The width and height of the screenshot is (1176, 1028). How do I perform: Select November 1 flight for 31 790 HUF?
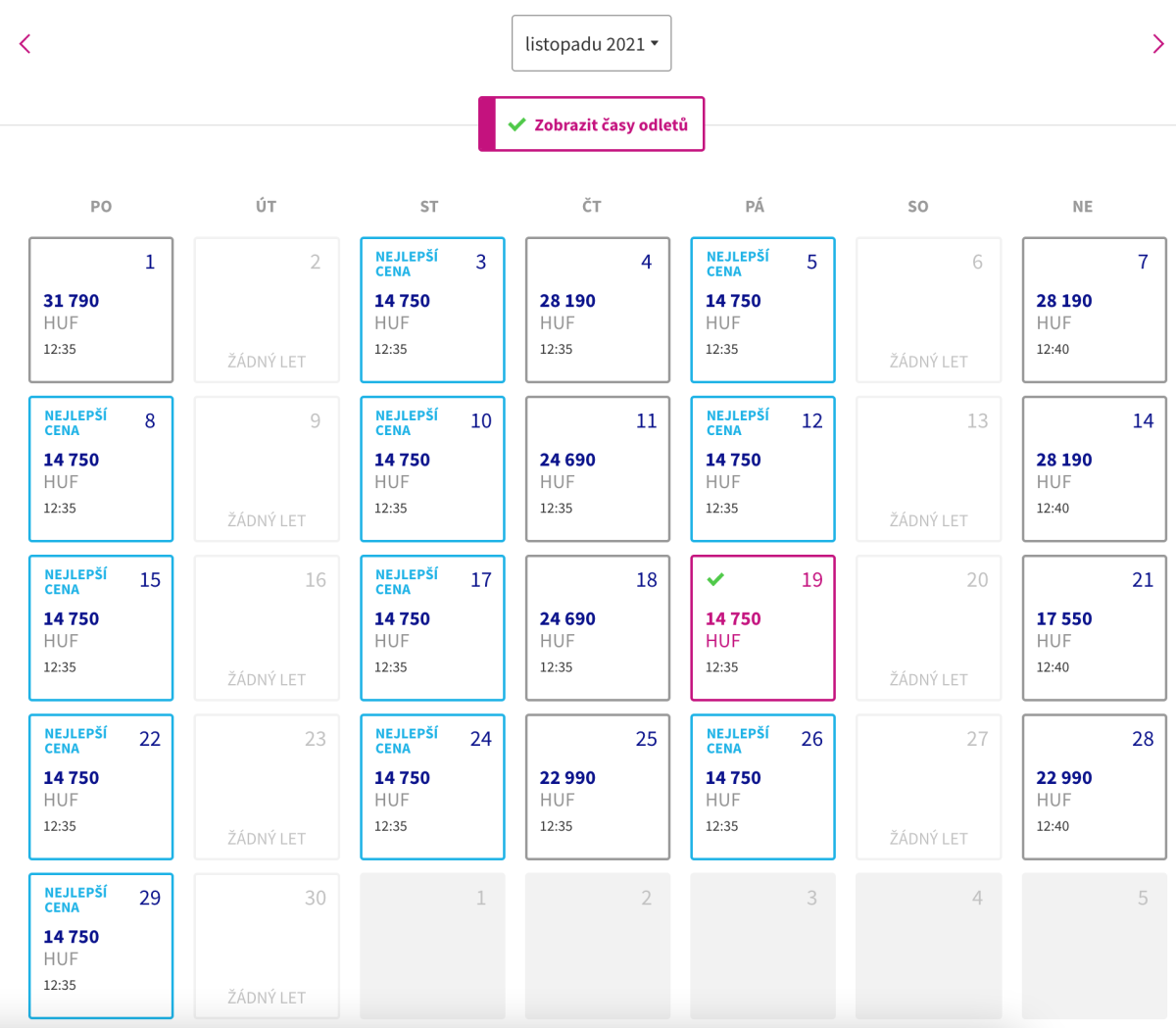pyautogui.click(x=101, y=310)
